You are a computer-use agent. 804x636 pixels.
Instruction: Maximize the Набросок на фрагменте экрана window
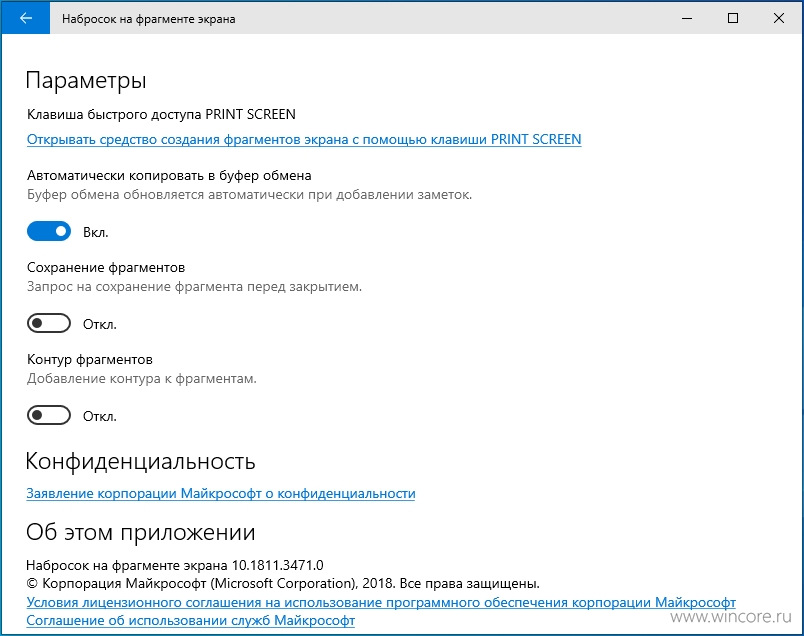click(x=733, y=18)
